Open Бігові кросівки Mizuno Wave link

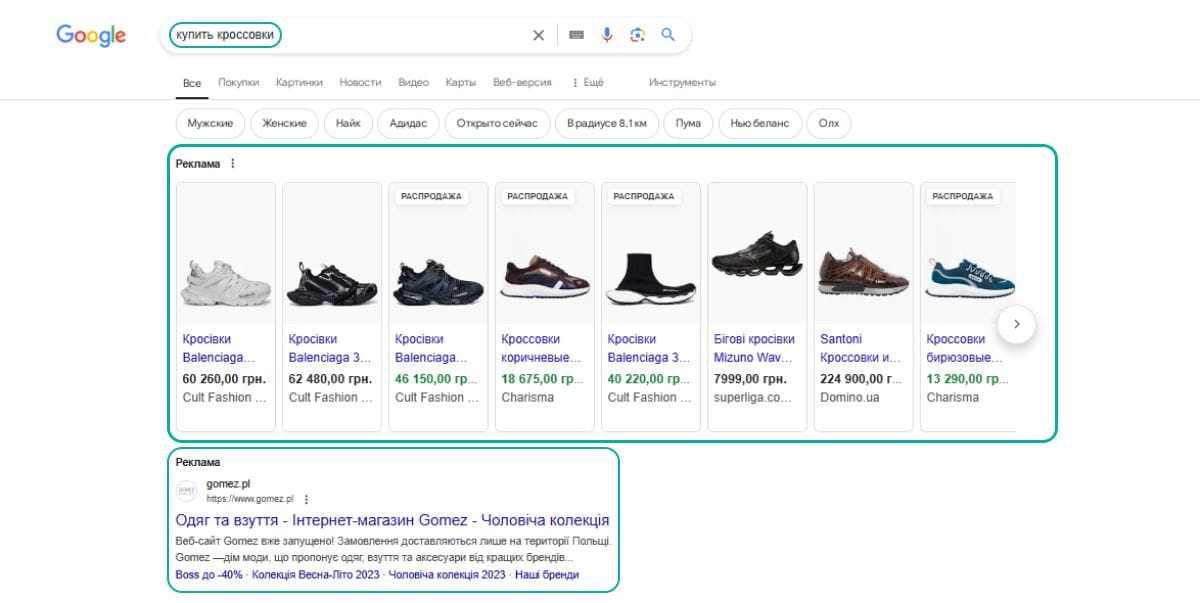pyautogui.click(x=754, y=348)
